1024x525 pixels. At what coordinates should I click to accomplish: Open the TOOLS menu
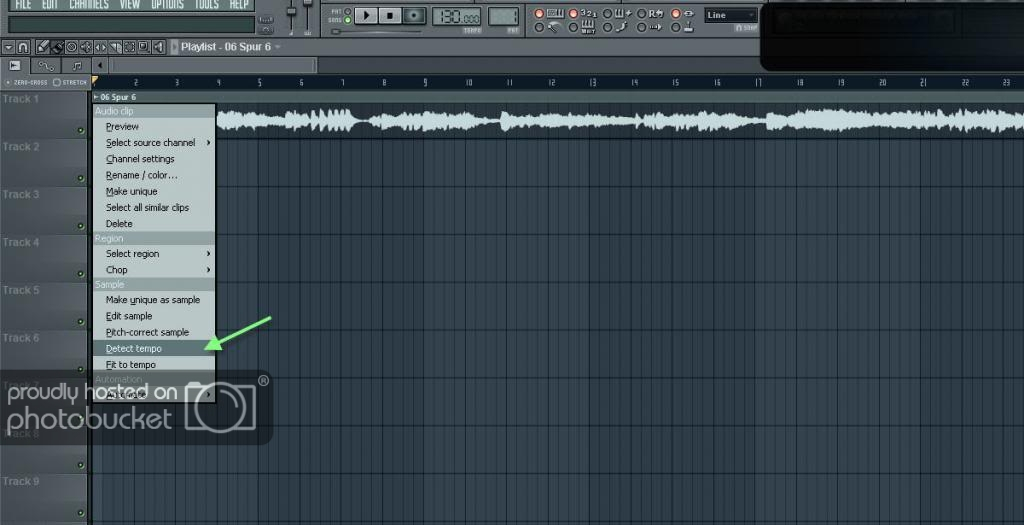pyautogui.click(x=207, y=5)
